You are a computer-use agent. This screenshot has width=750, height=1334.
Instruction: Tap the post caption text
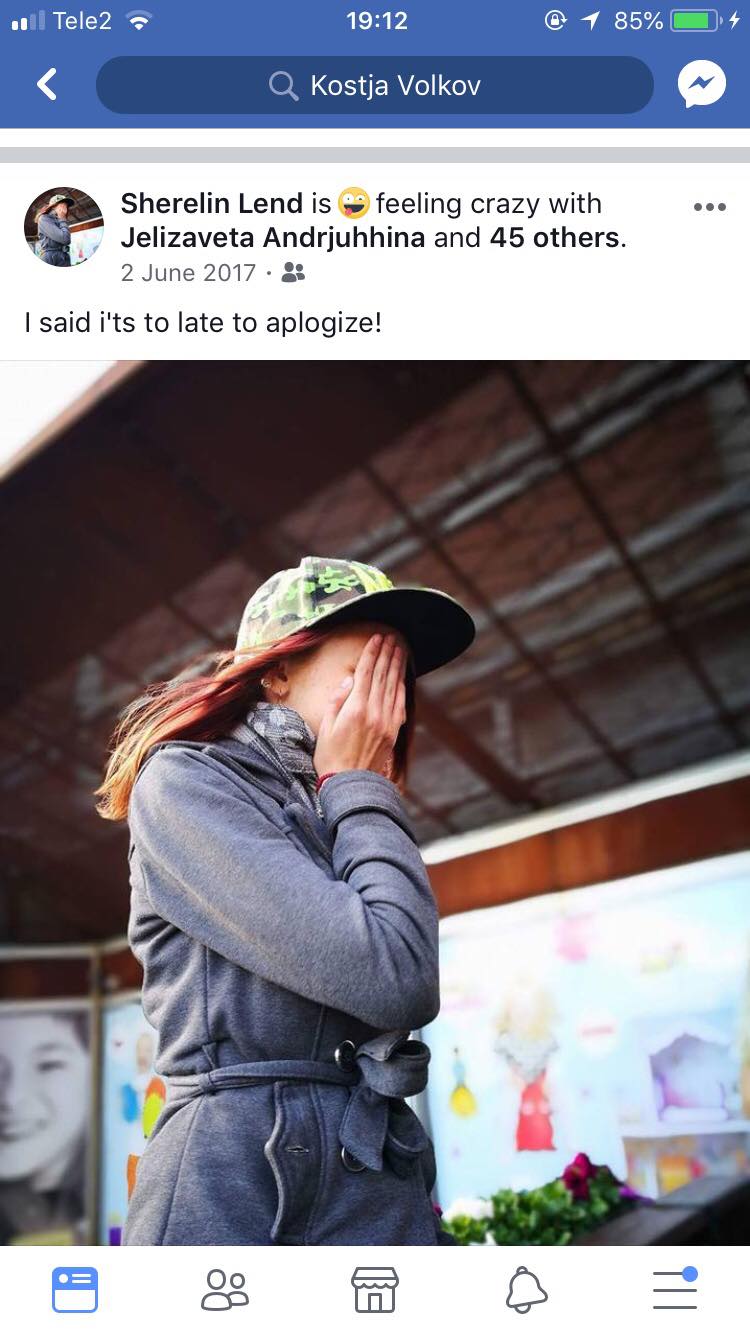pos(203,323)
